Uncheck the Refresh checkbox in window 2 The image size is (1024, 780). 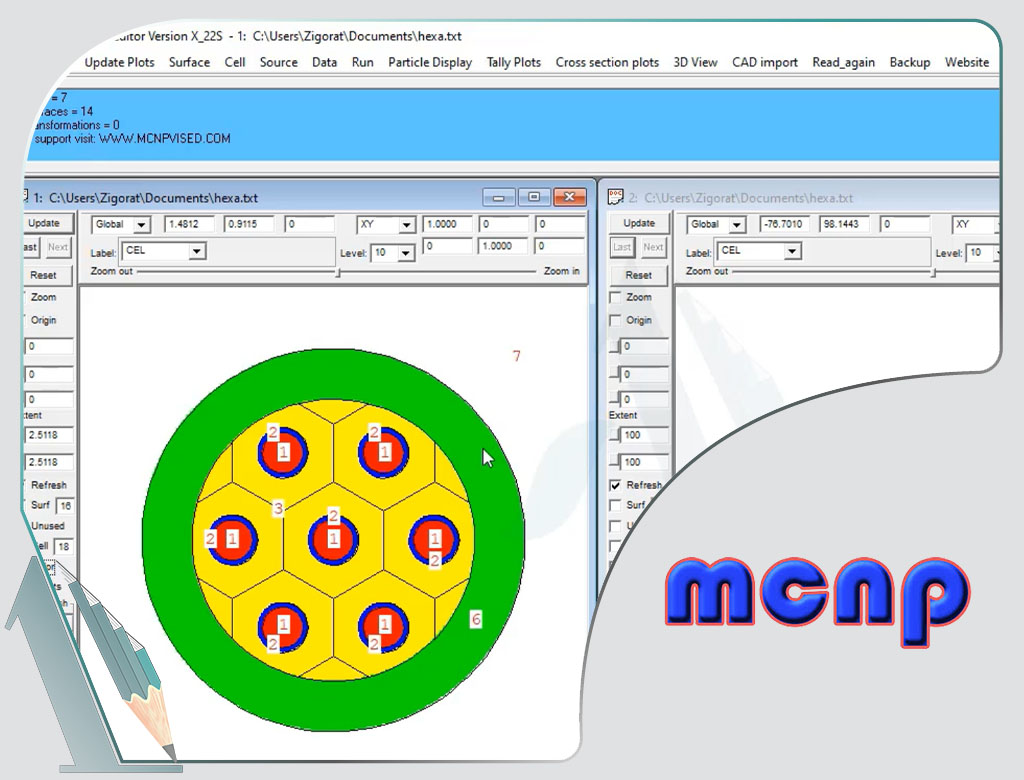click(615, 485)
